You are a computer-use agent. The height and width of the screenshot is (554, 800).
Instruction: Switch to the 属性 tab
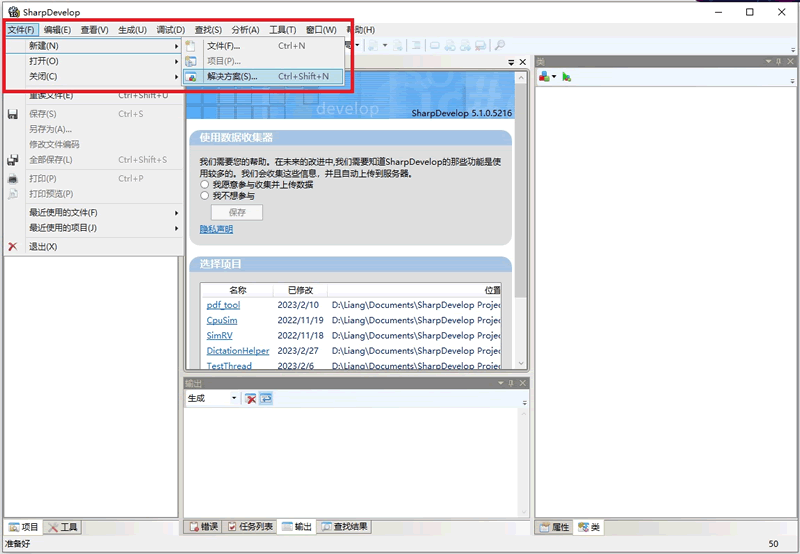point(555,527)
